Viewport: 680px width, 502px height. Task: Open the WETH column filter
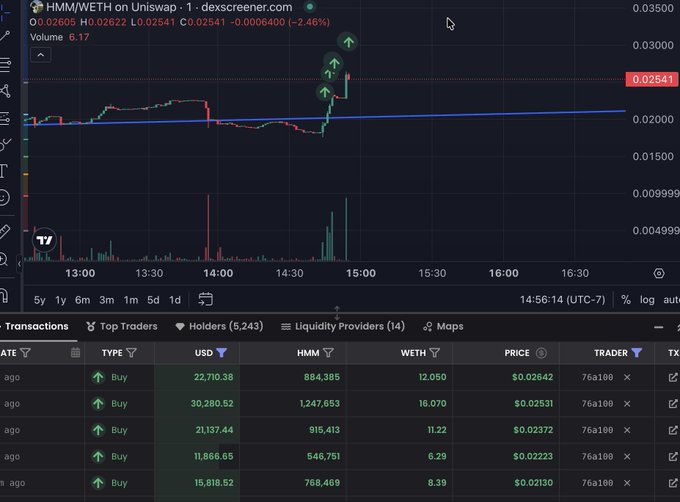coord(435,353)
